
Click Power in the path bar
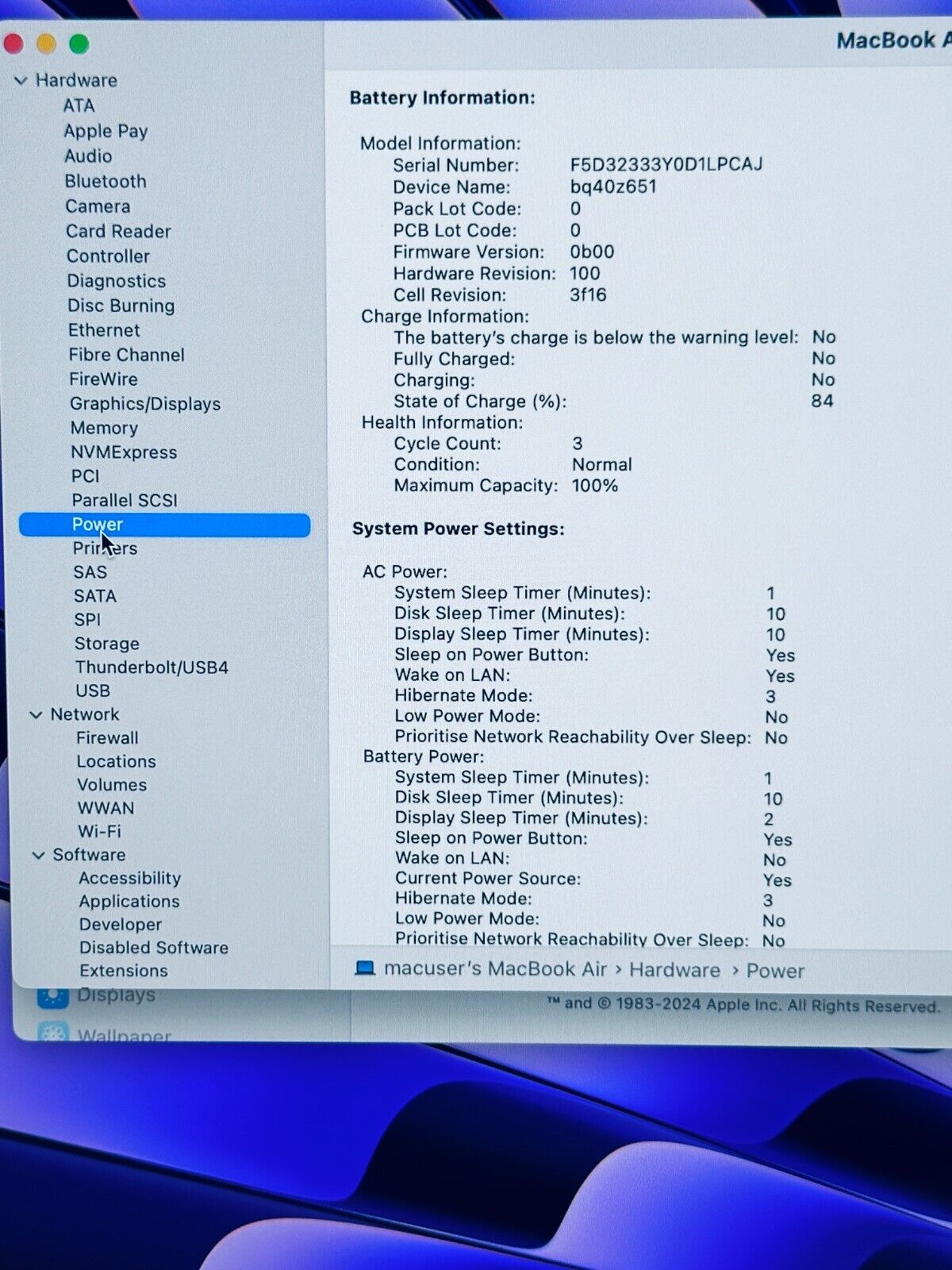pos(775,971)
